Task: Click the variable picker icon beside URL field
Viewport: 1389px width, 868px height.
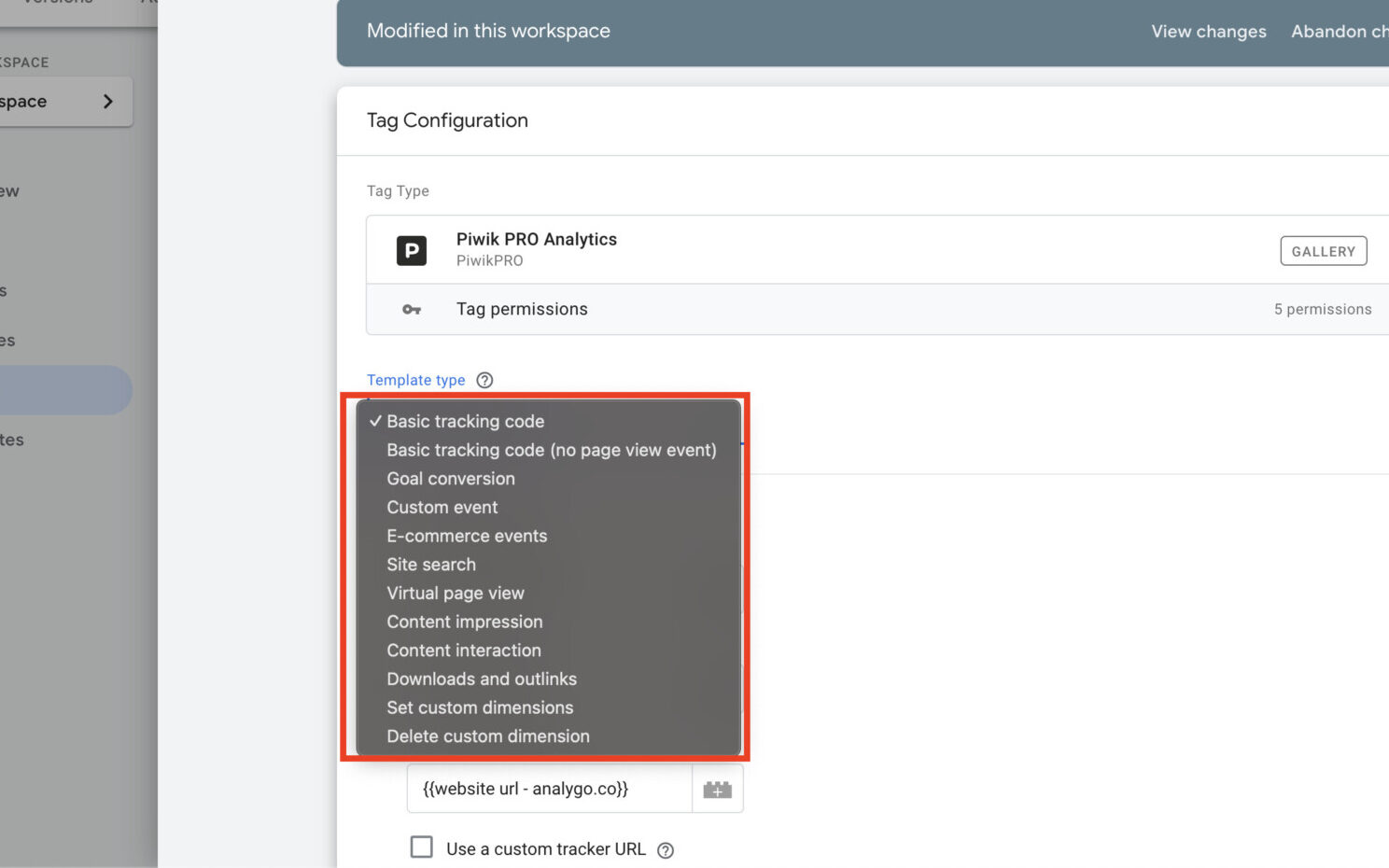Action: (717, 790)
